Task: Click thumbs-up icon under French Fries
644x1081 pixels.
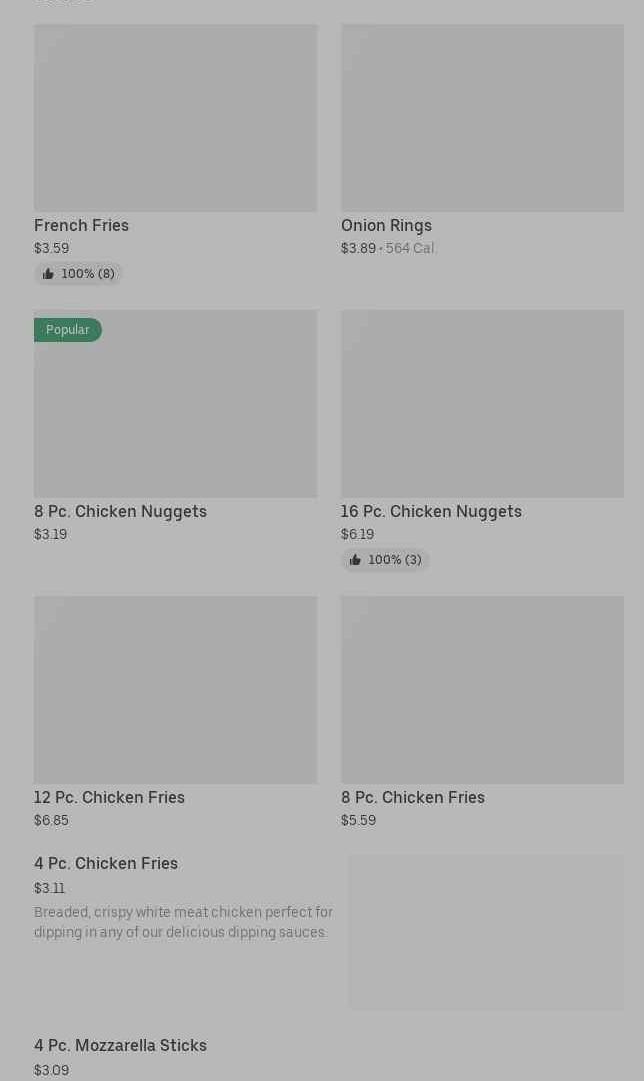Action: click(x=48, y=274)
